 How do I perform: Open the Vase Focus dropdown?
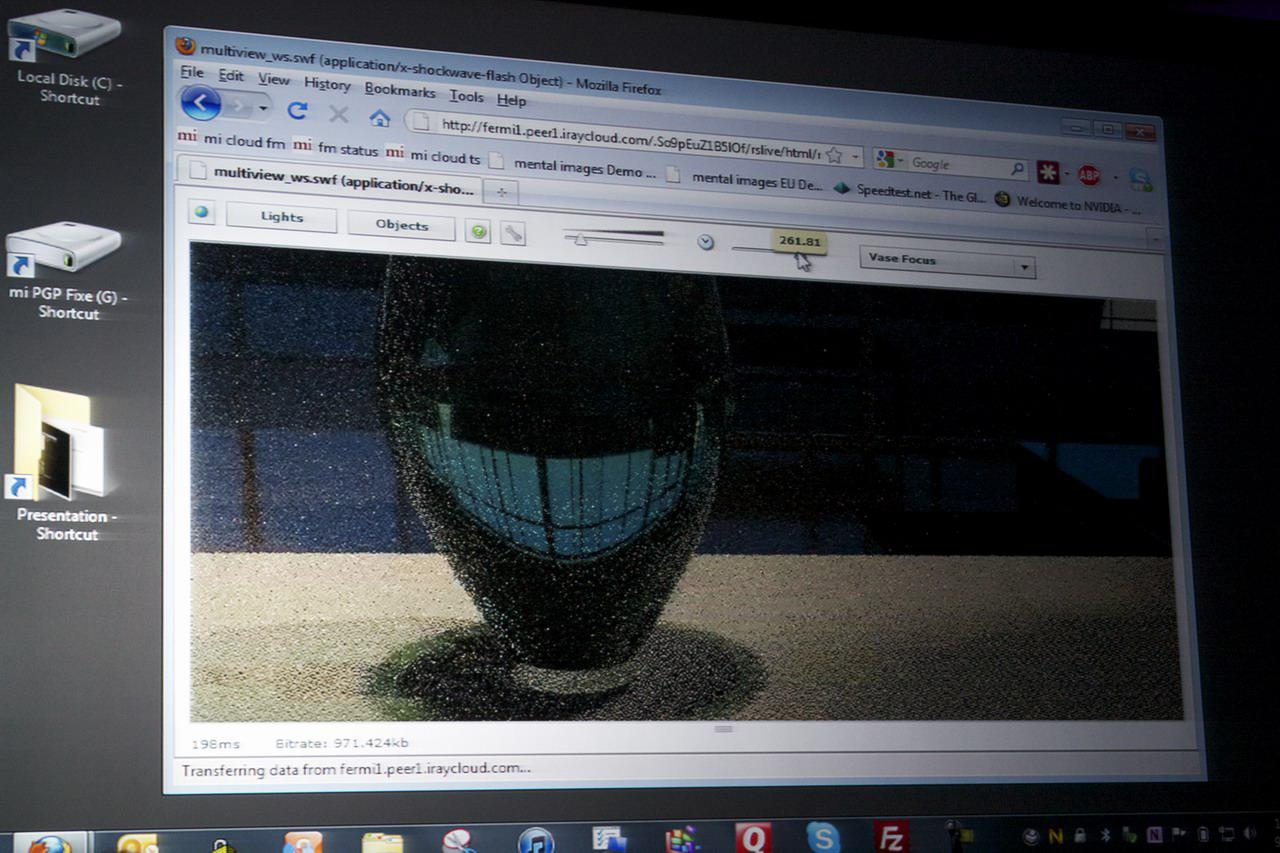coord(947,262)
